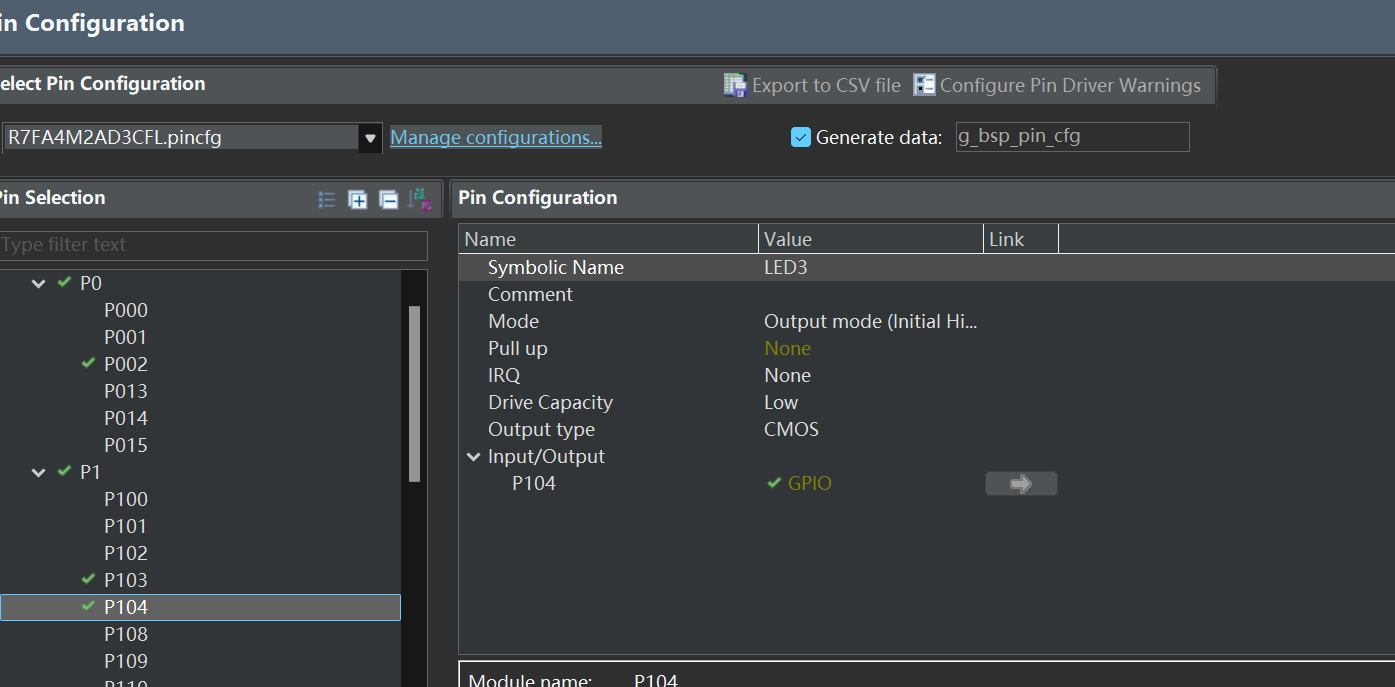Sort pins alphabetically with the a-z icon
Viewport: 1395px width, 687px height.
(x=421, y=199)
